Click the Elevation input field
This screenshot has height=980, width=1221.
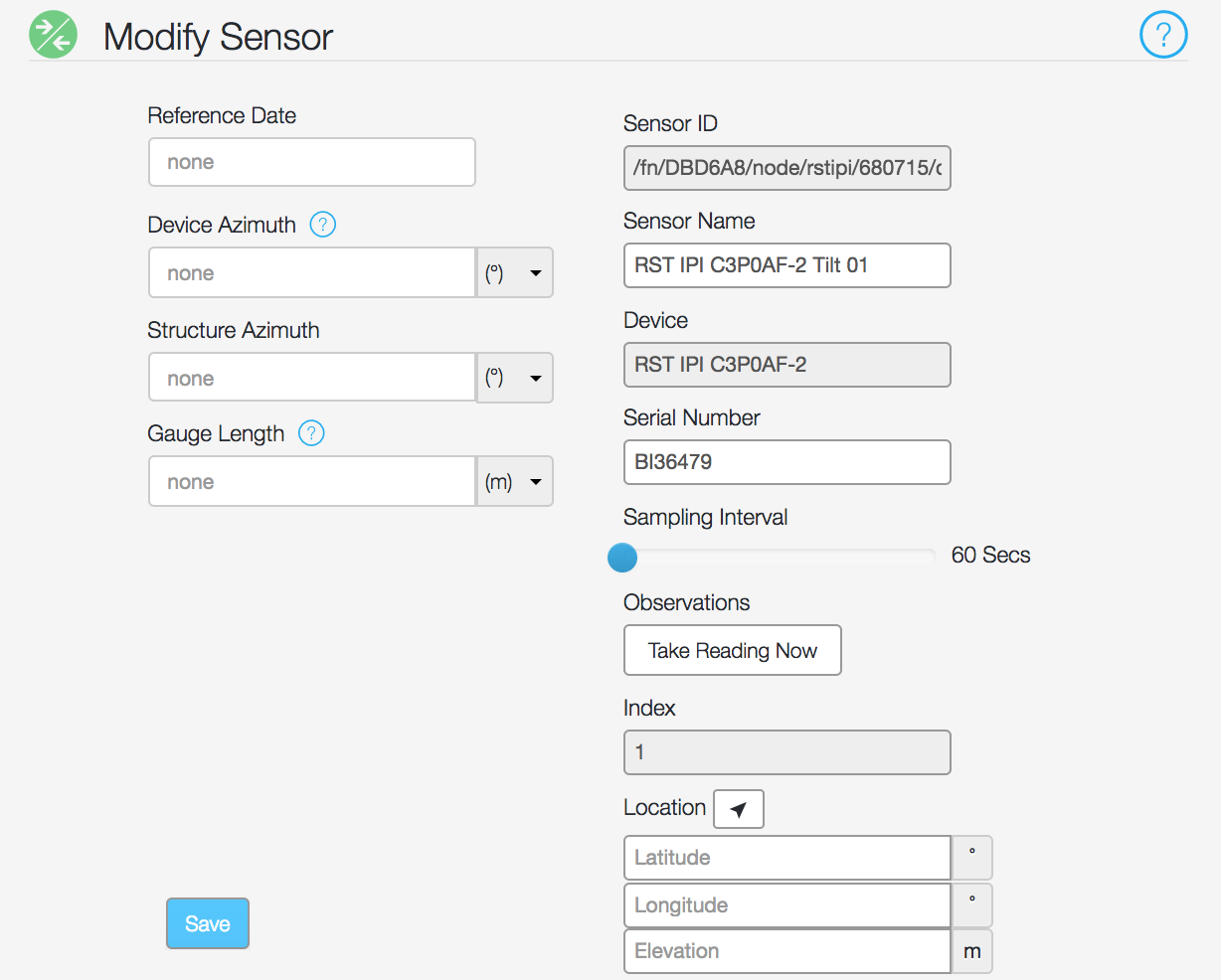pos(787,951)
